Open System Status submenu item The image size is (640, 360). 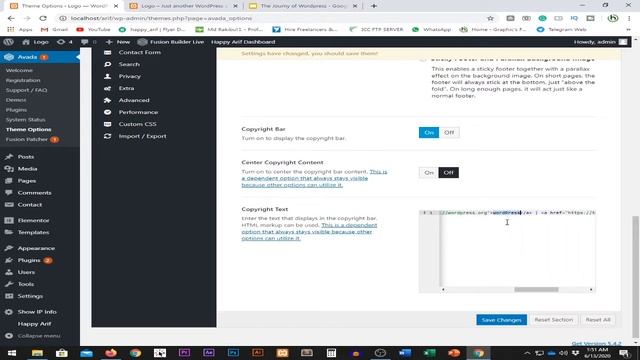coord(25,120)
